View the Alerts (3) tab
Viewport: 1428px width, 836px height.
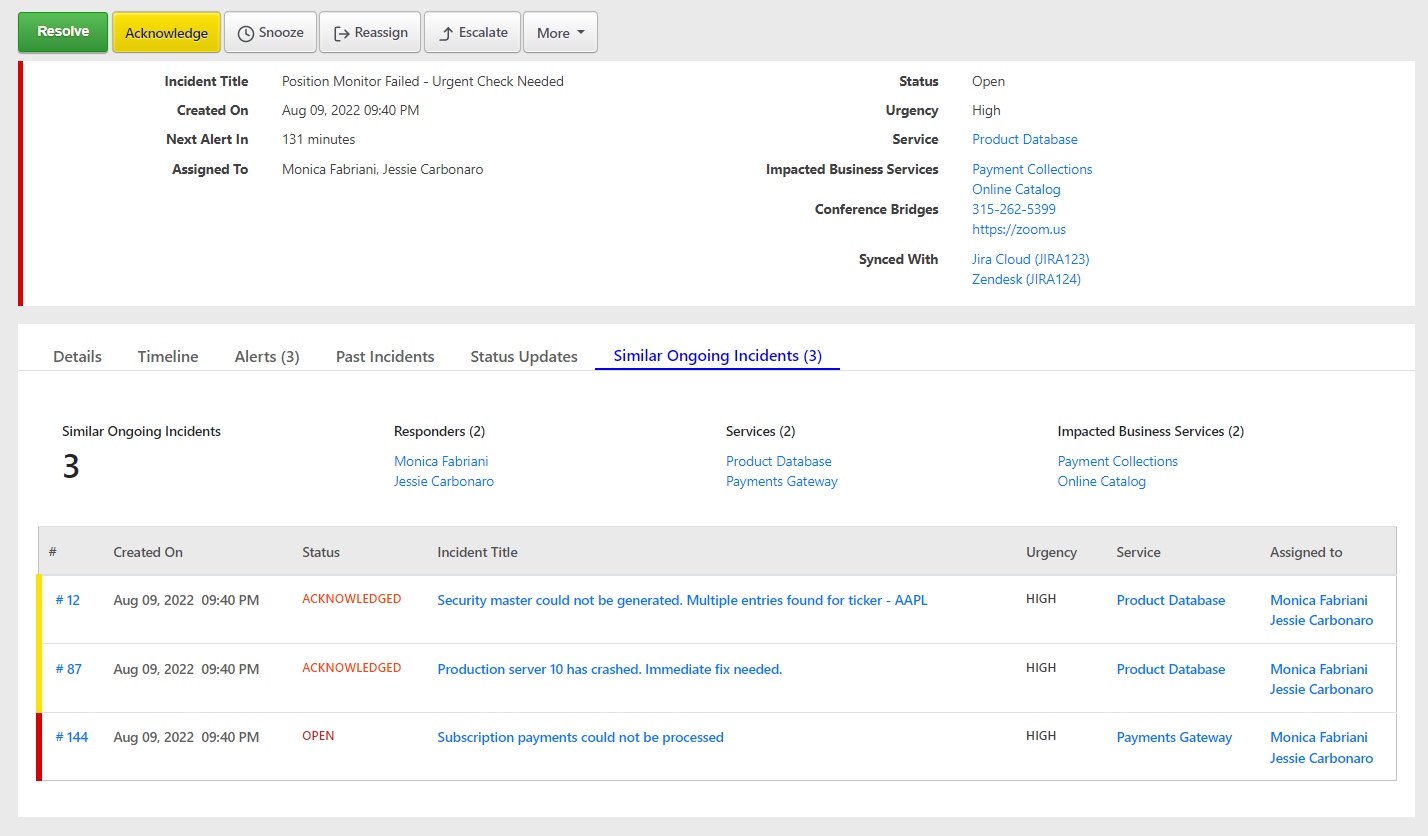pyautogui.click(x=267, y=356)
